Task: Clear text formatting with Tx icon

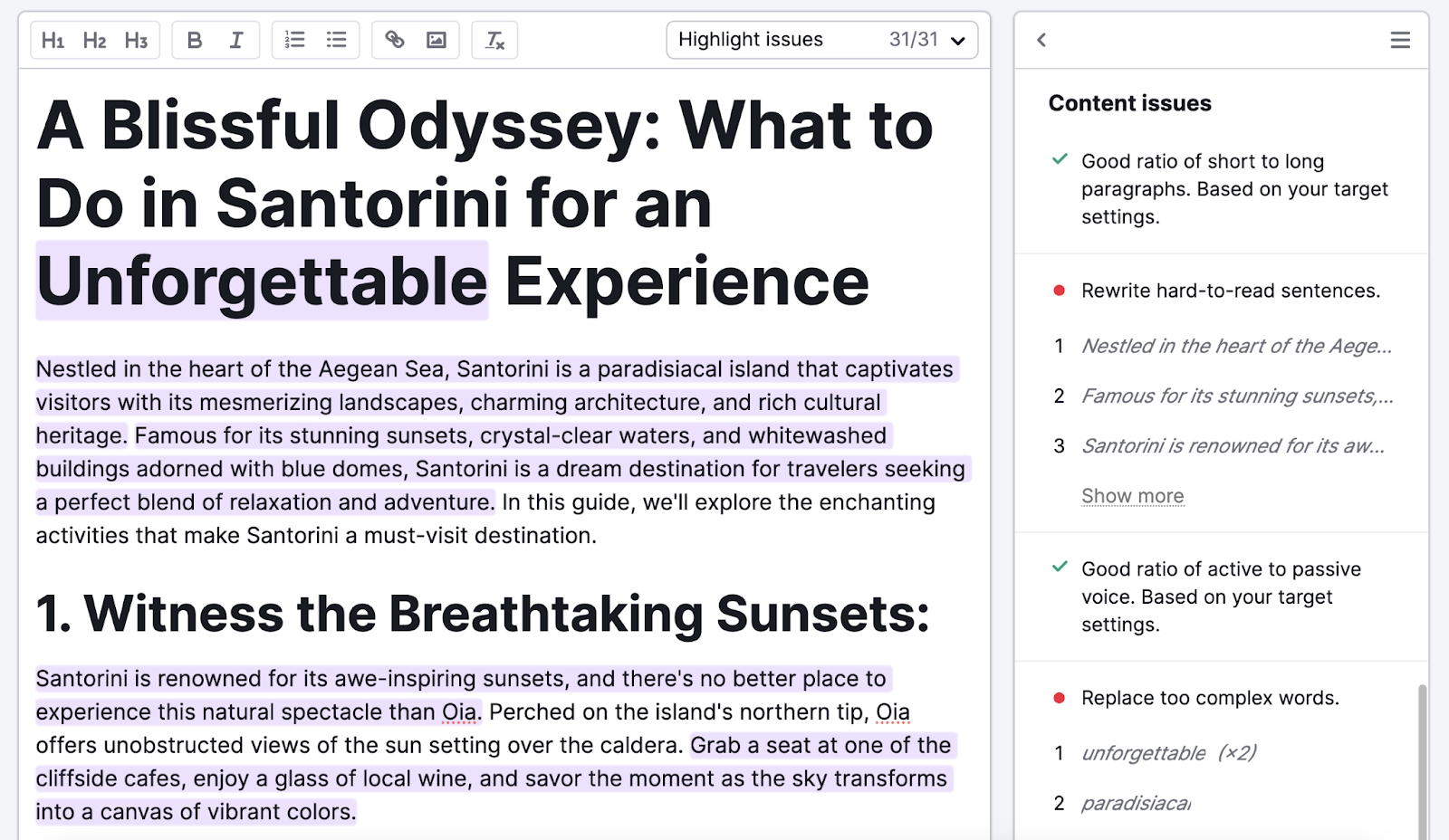Action: point(494,40)
